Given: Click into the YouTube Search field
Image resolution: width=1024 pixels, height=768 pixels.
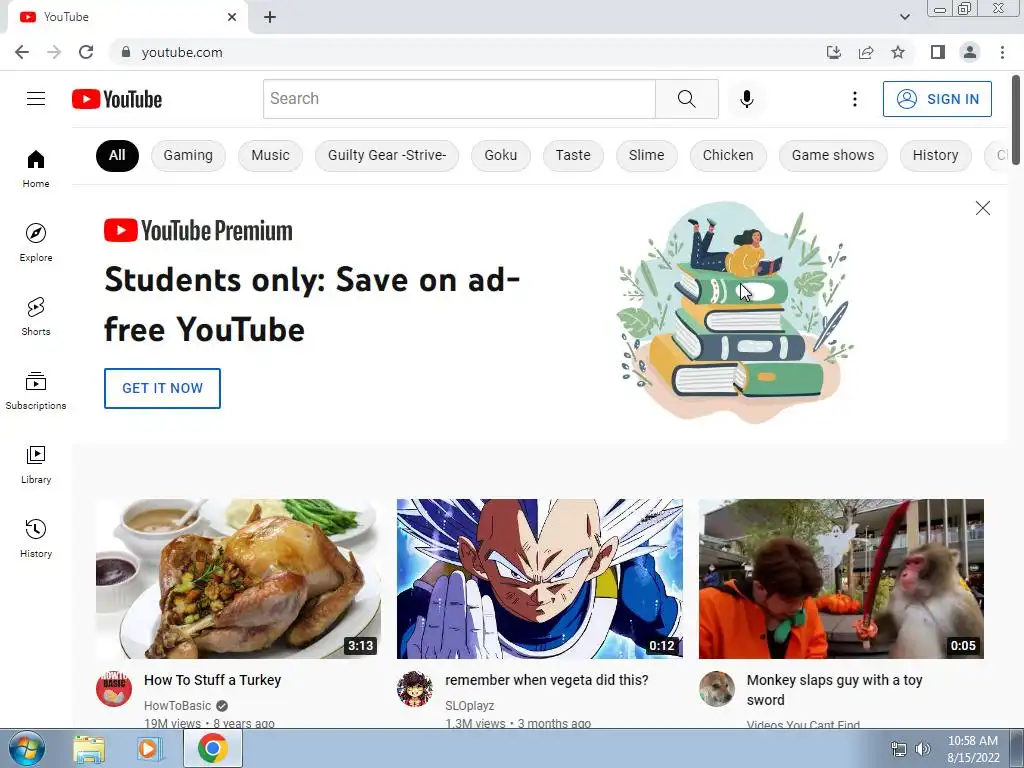Looking at the screenshot, I should click(459, 99).
